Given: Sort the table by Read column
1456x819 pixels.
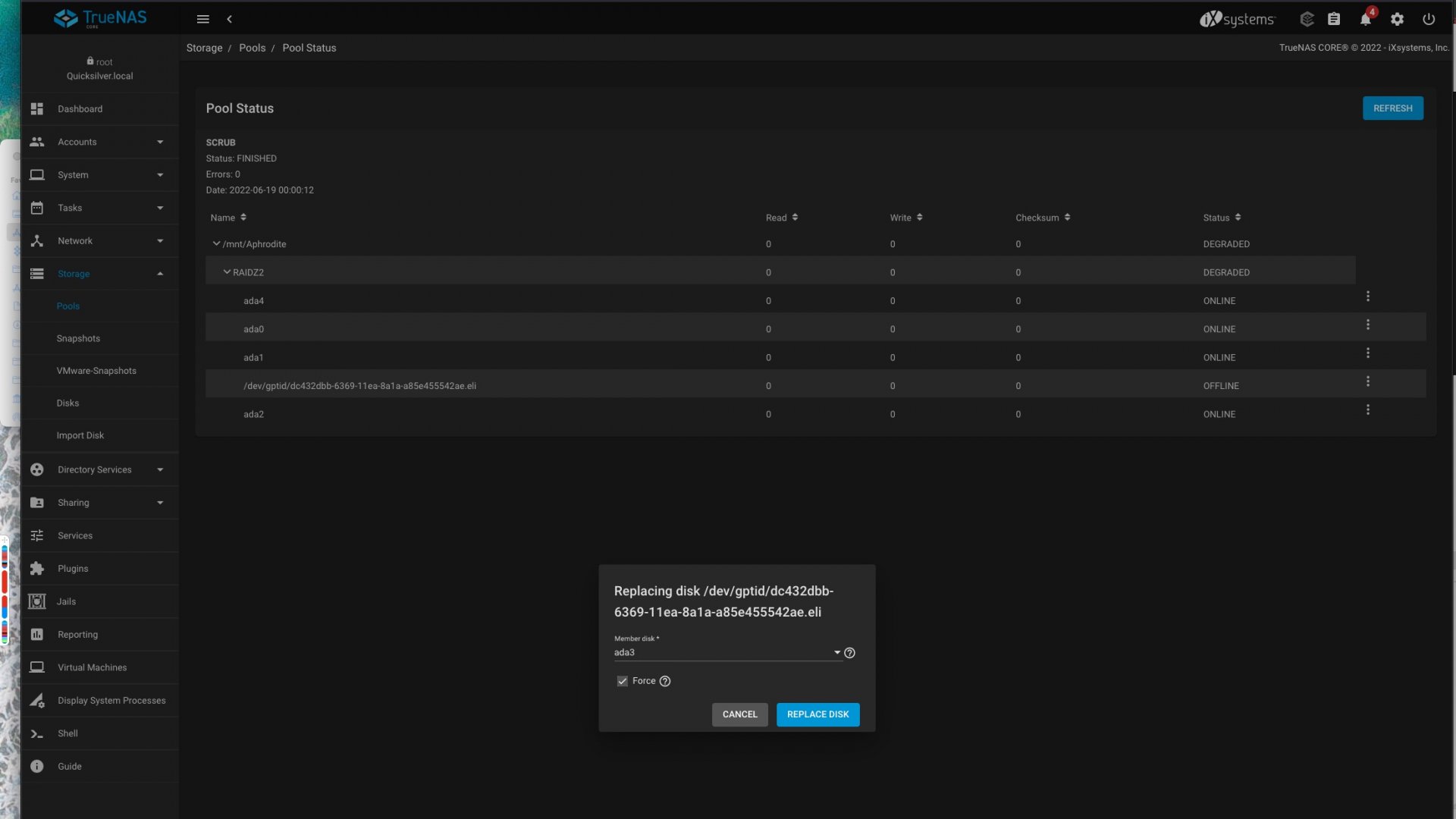Looking at the screenshot, I should [782, 218].
